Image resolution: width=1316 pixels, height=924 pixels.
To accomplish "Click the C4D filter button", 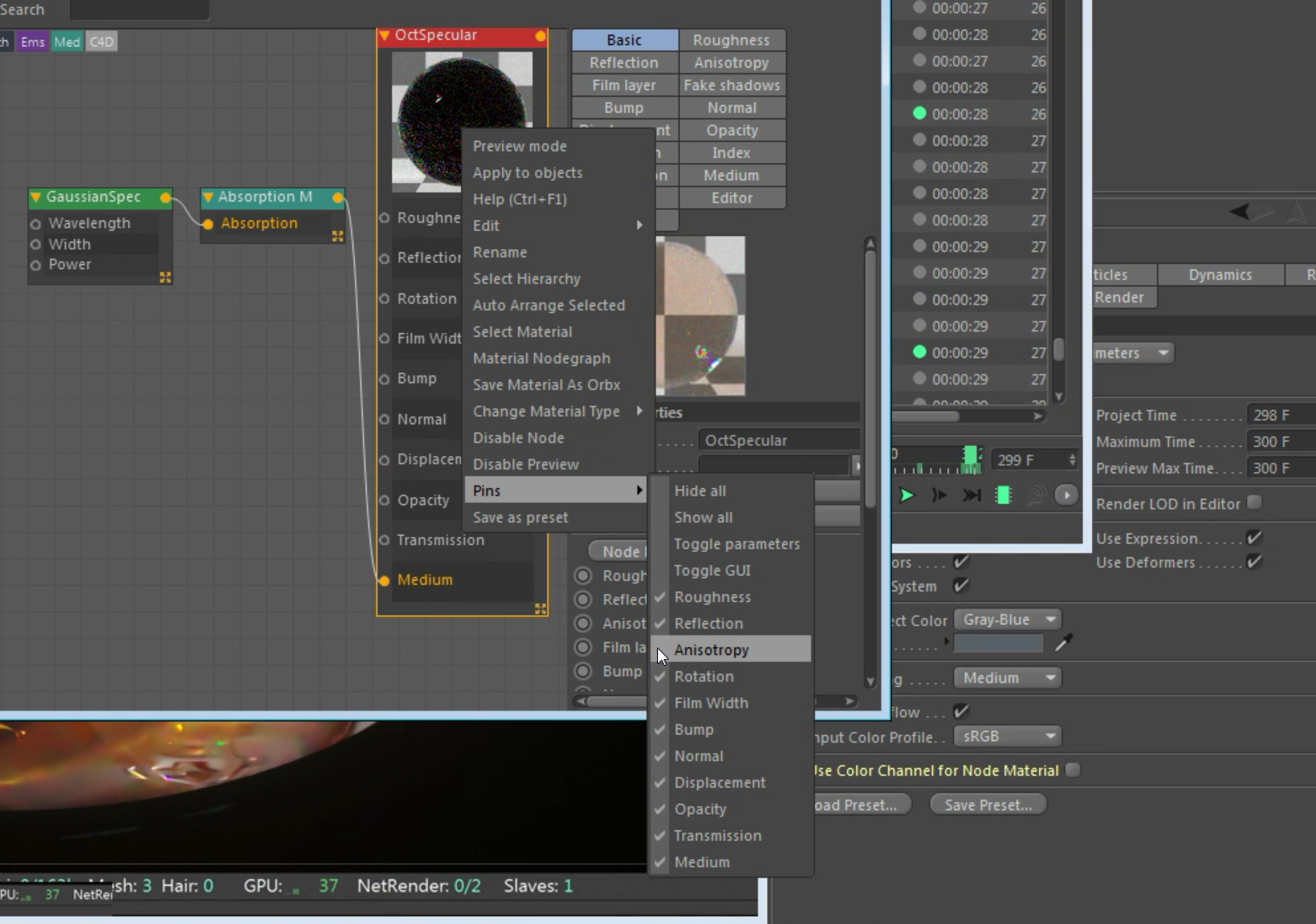I will click(102, 42).
